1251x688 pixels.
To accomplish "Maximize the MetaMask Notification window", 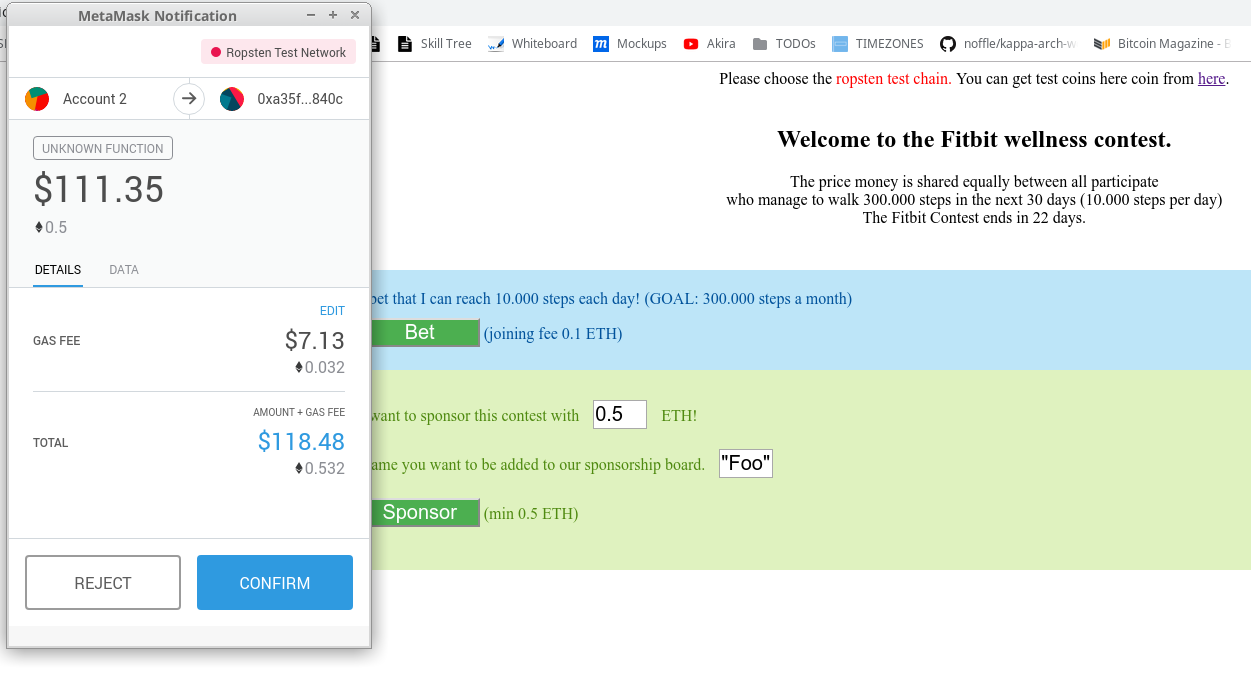I will 333,15.
